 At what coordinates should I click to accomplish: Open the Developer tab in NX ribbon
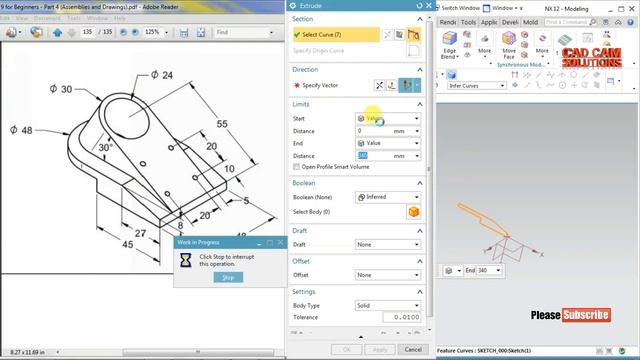(510, 22)
